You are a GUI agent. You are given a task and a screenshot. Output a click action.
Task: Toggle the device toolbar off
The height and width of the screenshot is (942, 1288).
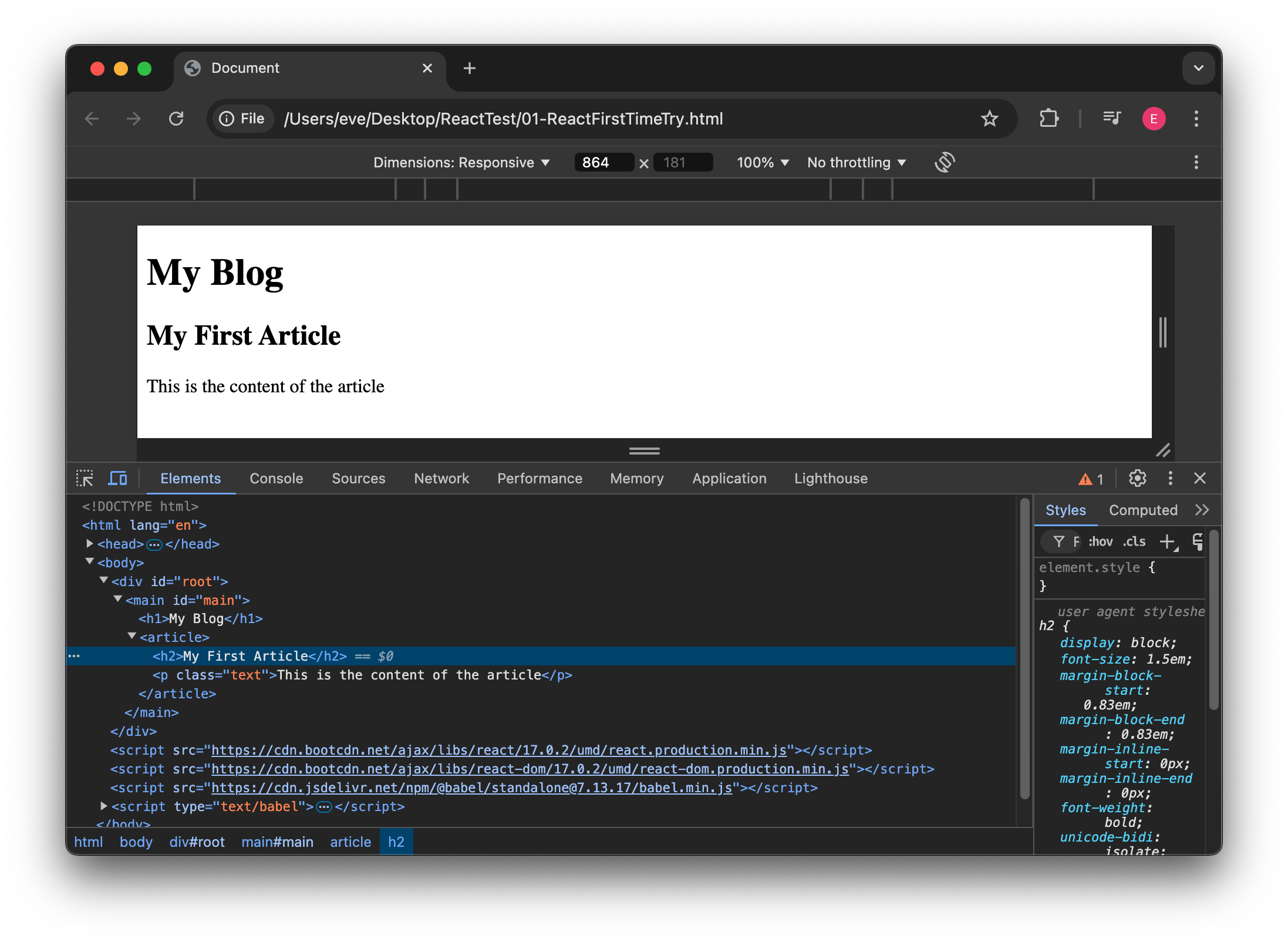click(x=117, y=478)
